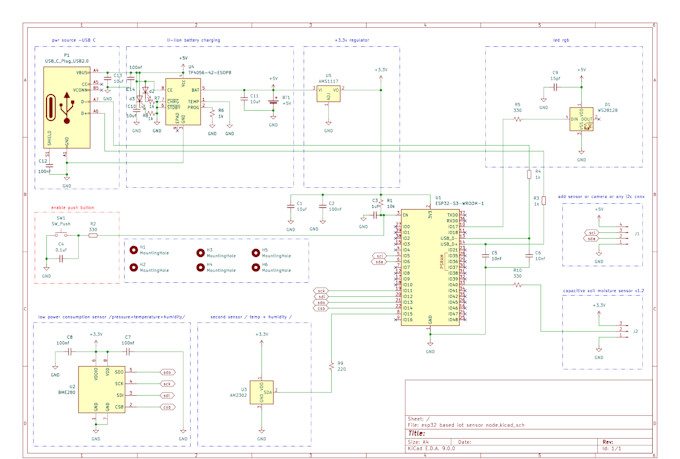This screenshot has width=680, height=459.
Task: Click the 'Title:' field in title block
Action: 417,433
